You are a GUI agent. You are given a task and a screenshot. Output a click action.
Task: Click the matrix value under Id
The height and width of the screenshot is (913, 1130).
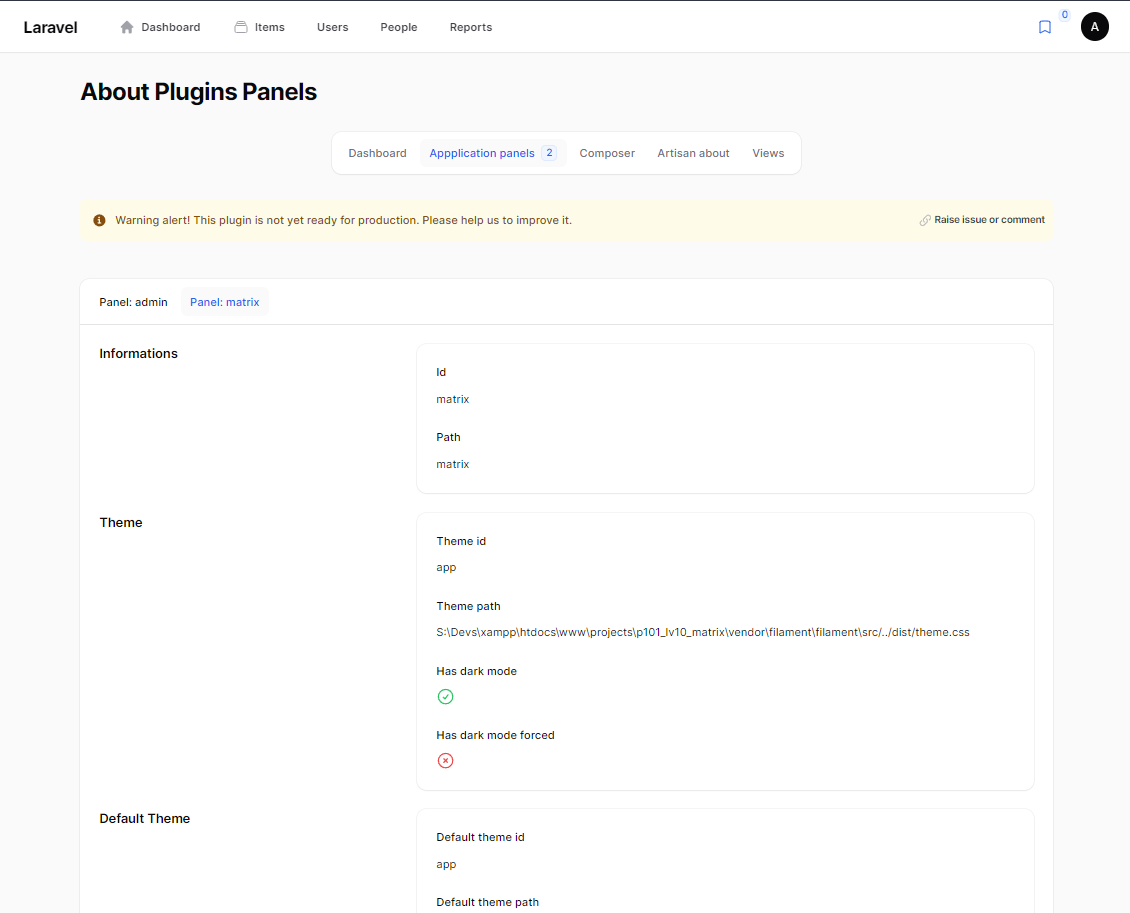coord(453,399)
